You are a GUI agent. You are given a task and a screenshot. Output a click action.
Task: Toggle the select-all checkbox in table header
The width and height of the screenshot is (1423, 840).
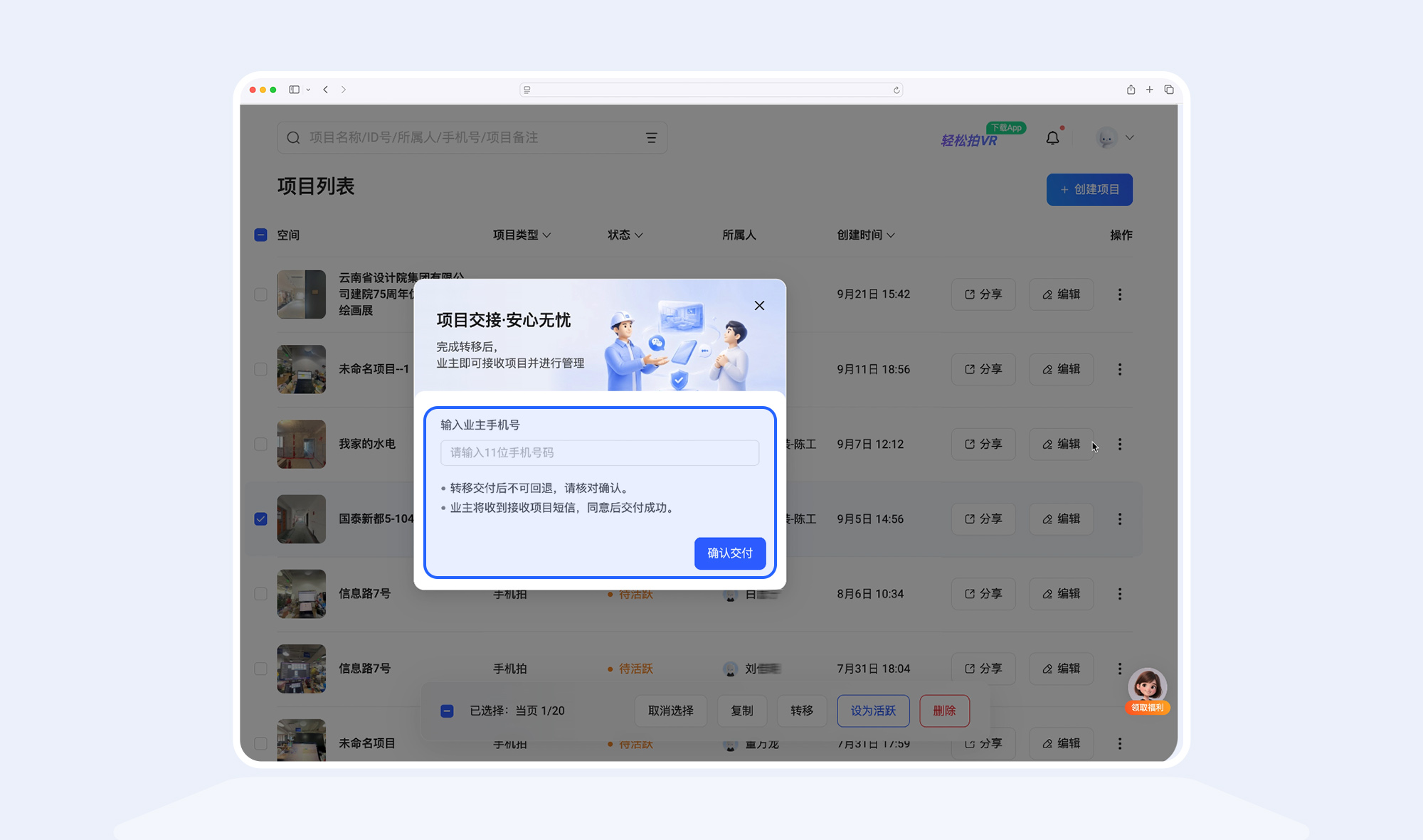click(260, 235)
